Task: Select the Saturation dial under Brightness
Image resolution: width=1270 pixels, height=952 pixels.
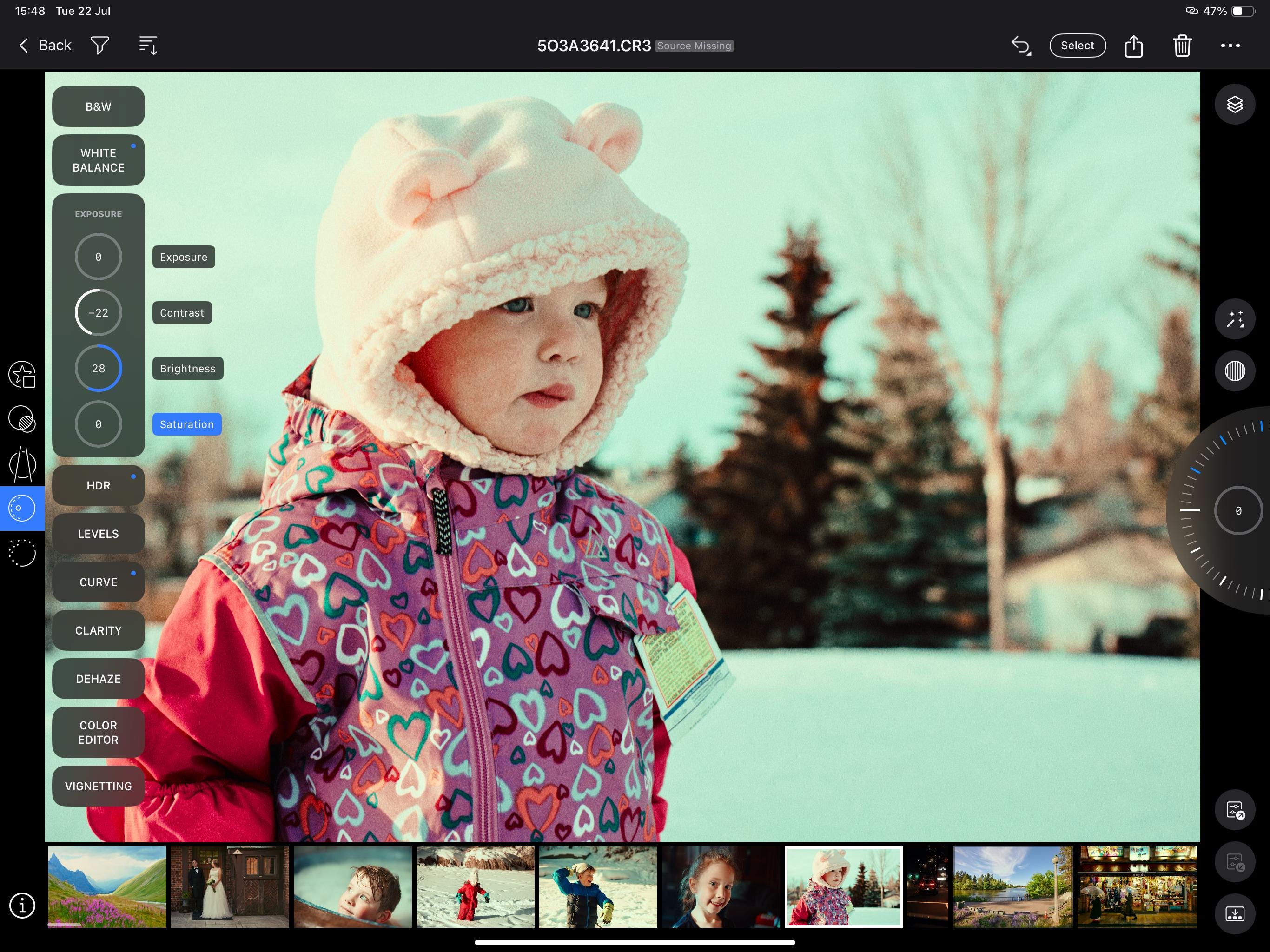Action: point(98,424)
